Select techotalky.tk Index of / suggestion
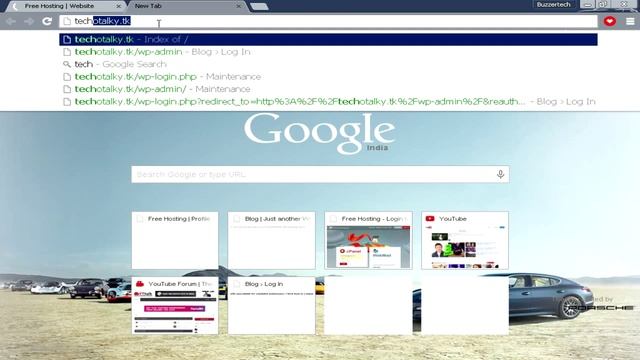The height and width of the screenshot is (360, 640). point(328,40)
